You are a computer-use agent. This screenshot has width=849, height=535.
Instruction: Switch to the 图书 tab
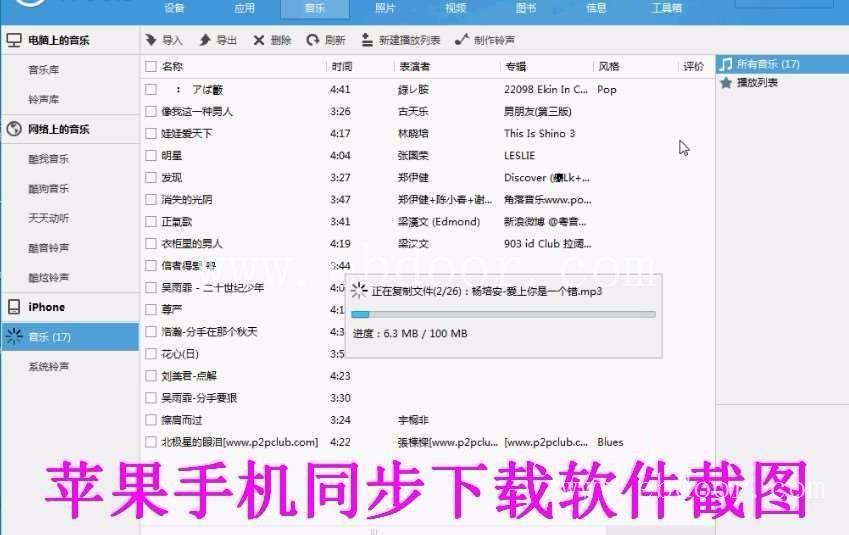coord(526,8)
